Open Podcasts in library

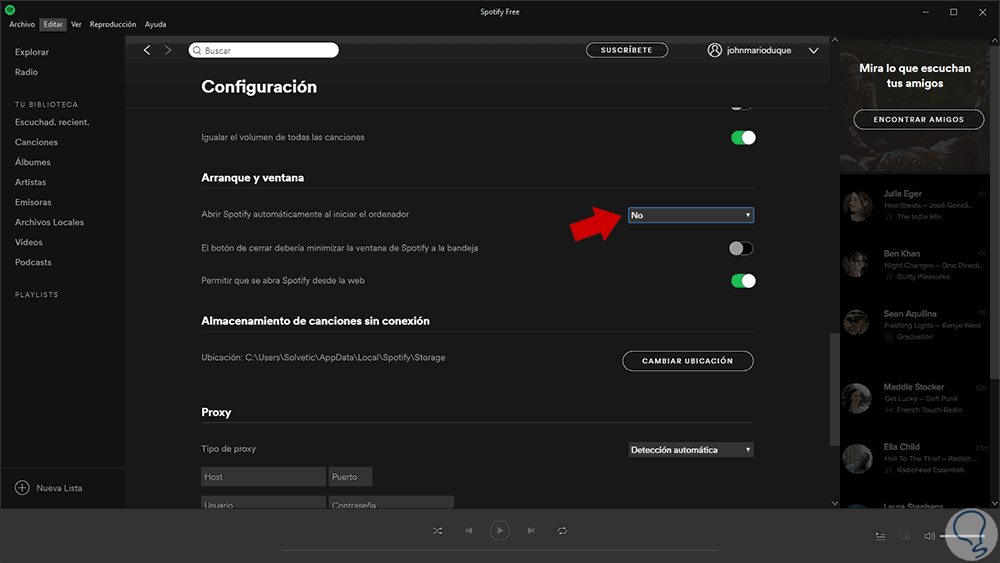[33, 262]
